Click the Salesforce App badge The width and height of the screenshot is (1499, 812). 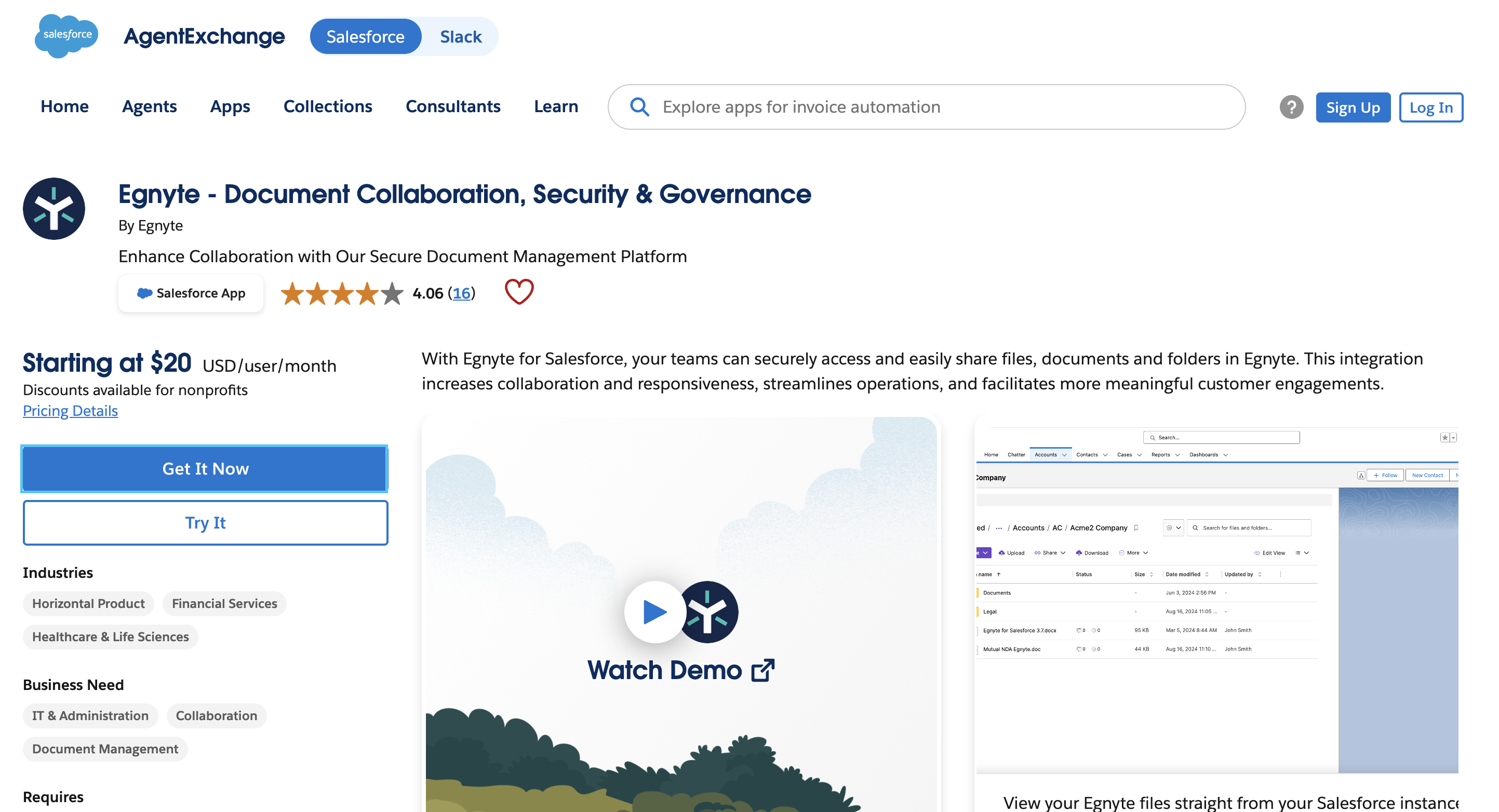191,293
